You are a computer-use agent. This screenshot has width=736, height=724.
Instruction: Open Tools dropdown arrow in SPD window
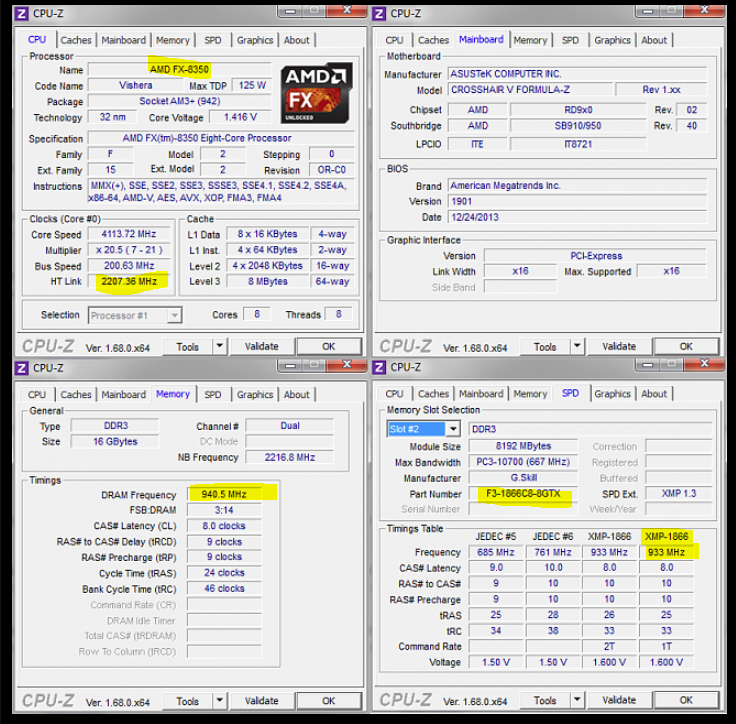[x=577, y=700]
